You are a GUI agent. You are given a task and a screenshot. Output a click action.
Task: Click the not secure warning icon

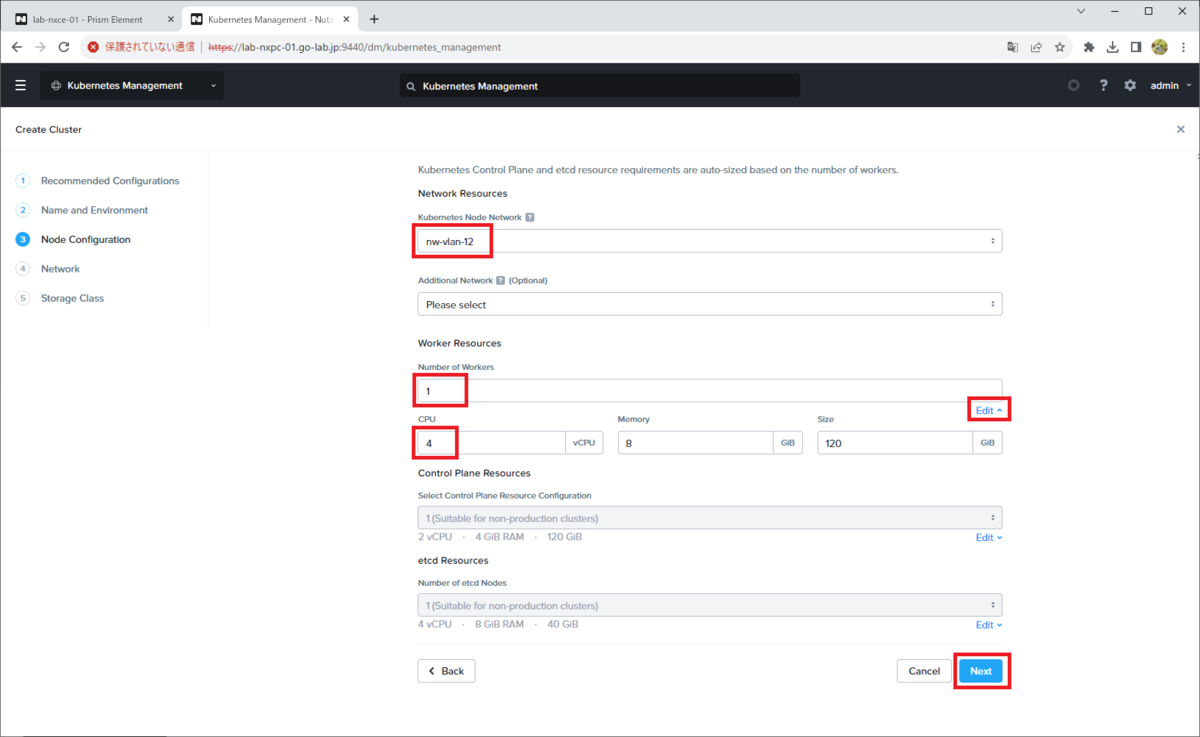[x=93, y=47]
